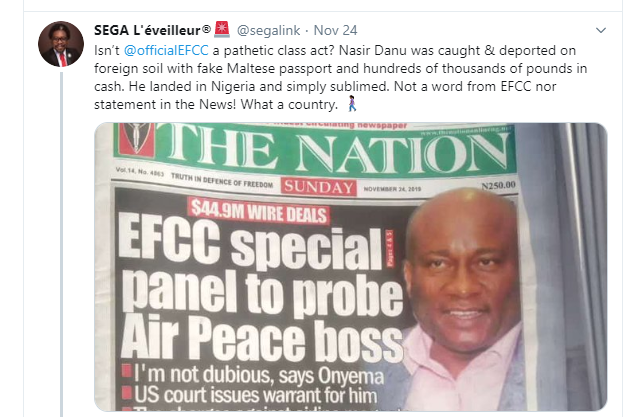This screenshot has height=417, width=635.
Task: Open the @officialEFCC mention link
Action: (x=166, y=50)
